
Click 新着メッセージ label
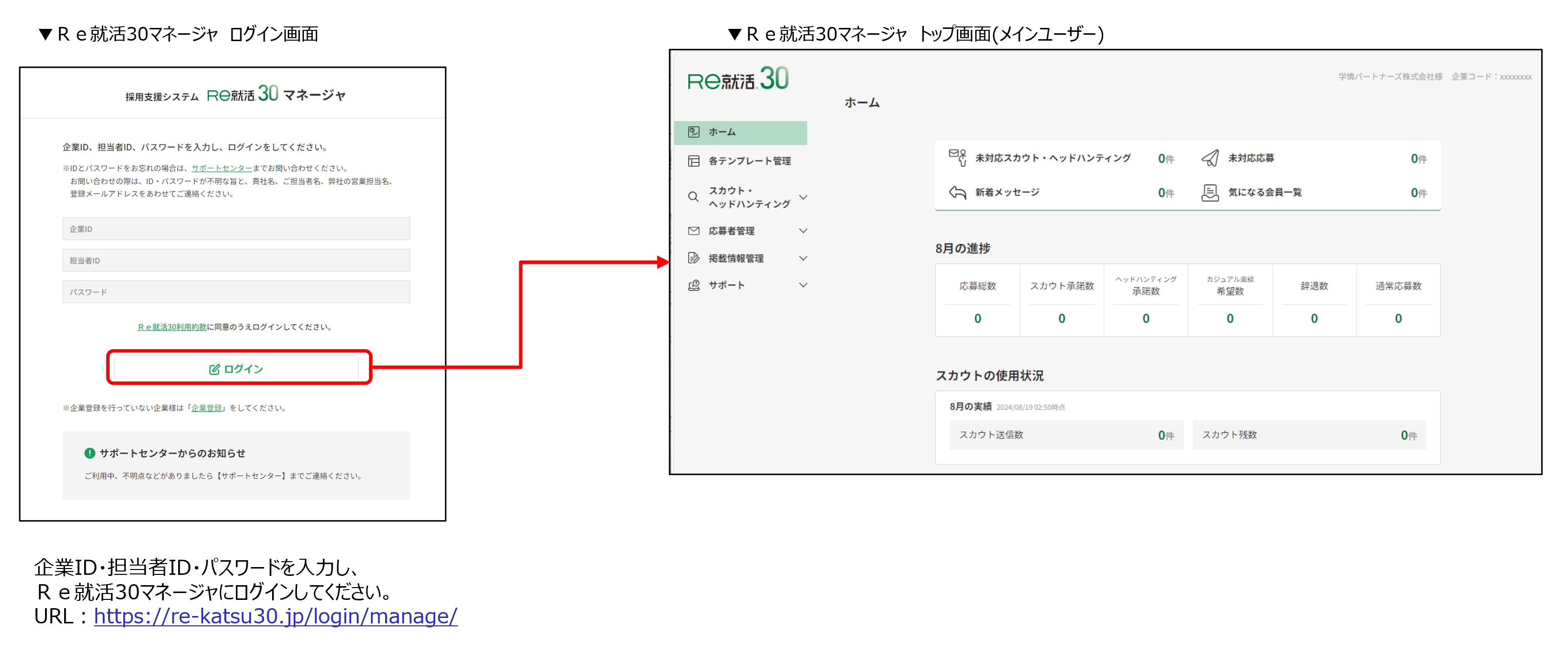(x=1007, y=192)
